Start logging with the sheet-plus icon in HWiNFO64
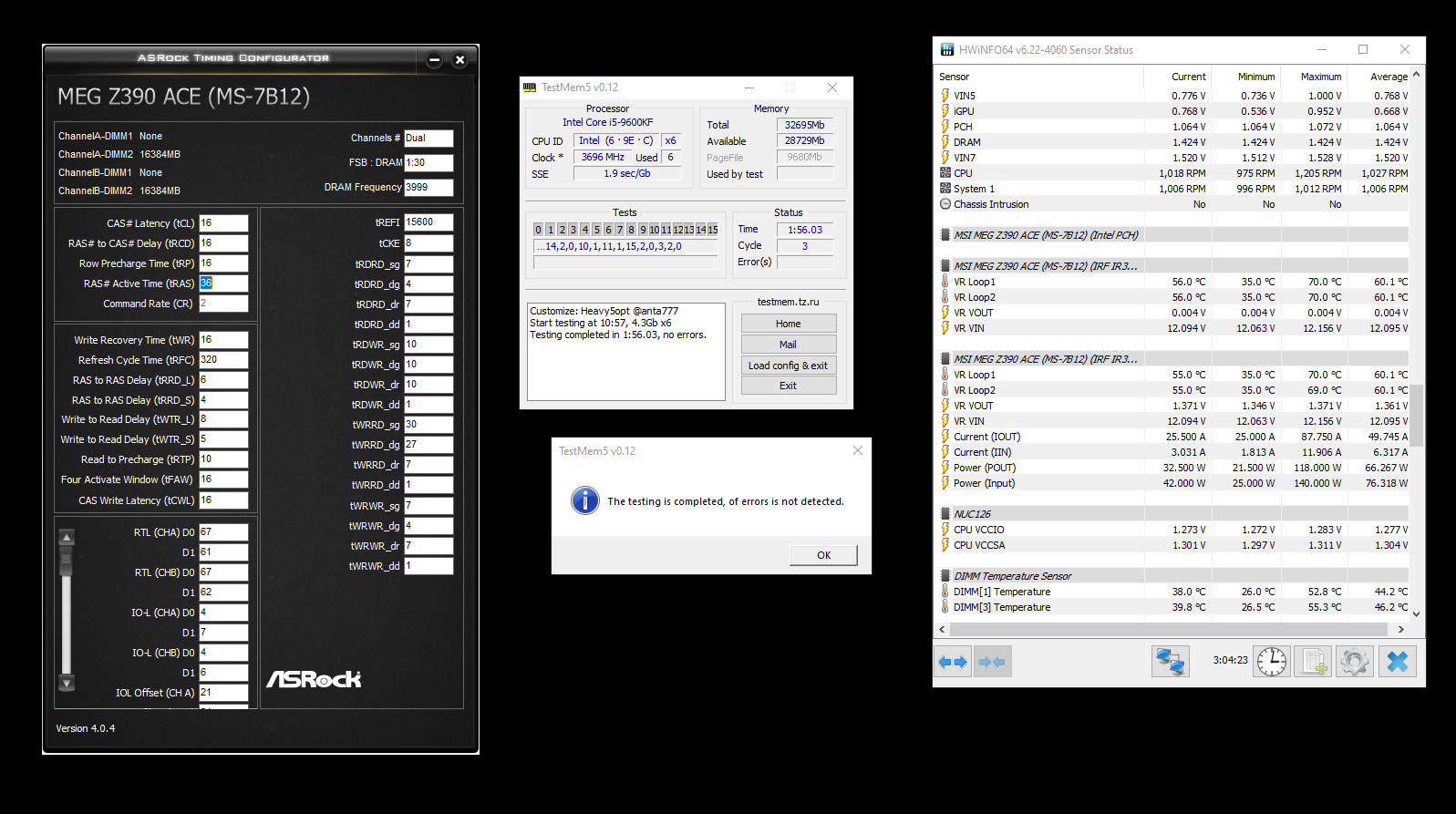 [1313, 662]
